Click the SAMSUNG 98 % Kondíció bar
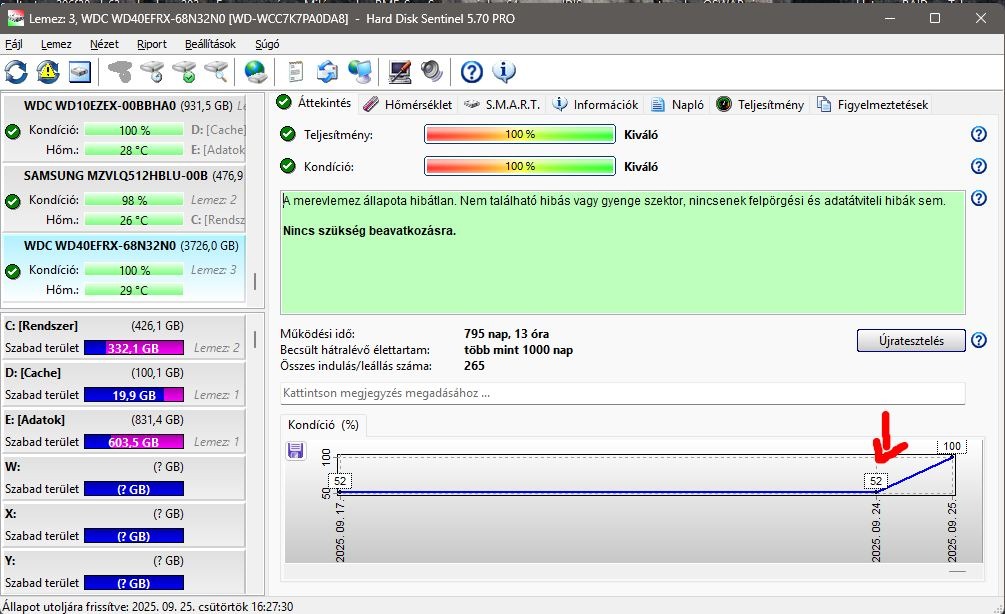The width and height of the screenshot is (1005, 614). coord(134,200)
